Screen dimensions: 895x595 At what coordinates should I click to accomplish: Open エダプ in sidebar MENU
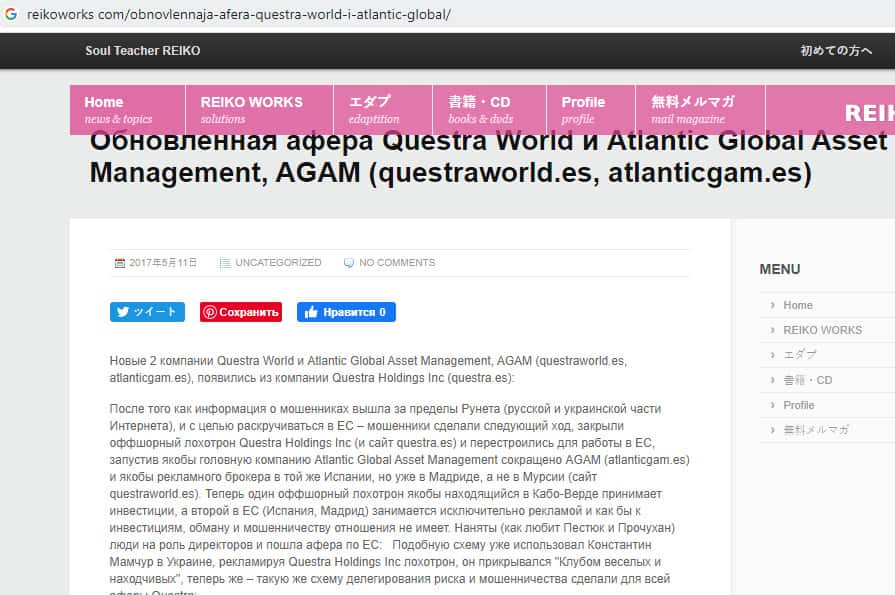pyautogui.click(x=800, y=355)
